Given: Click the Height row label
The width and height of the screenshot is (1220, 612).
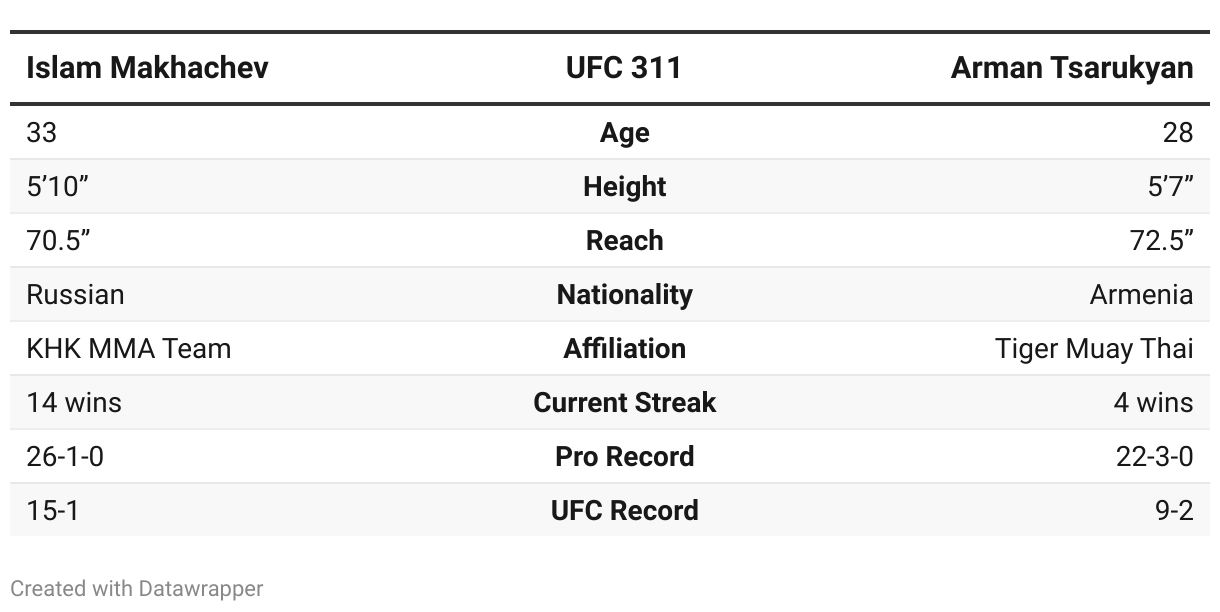Looking at the screenshot, I should coord(624,187).
